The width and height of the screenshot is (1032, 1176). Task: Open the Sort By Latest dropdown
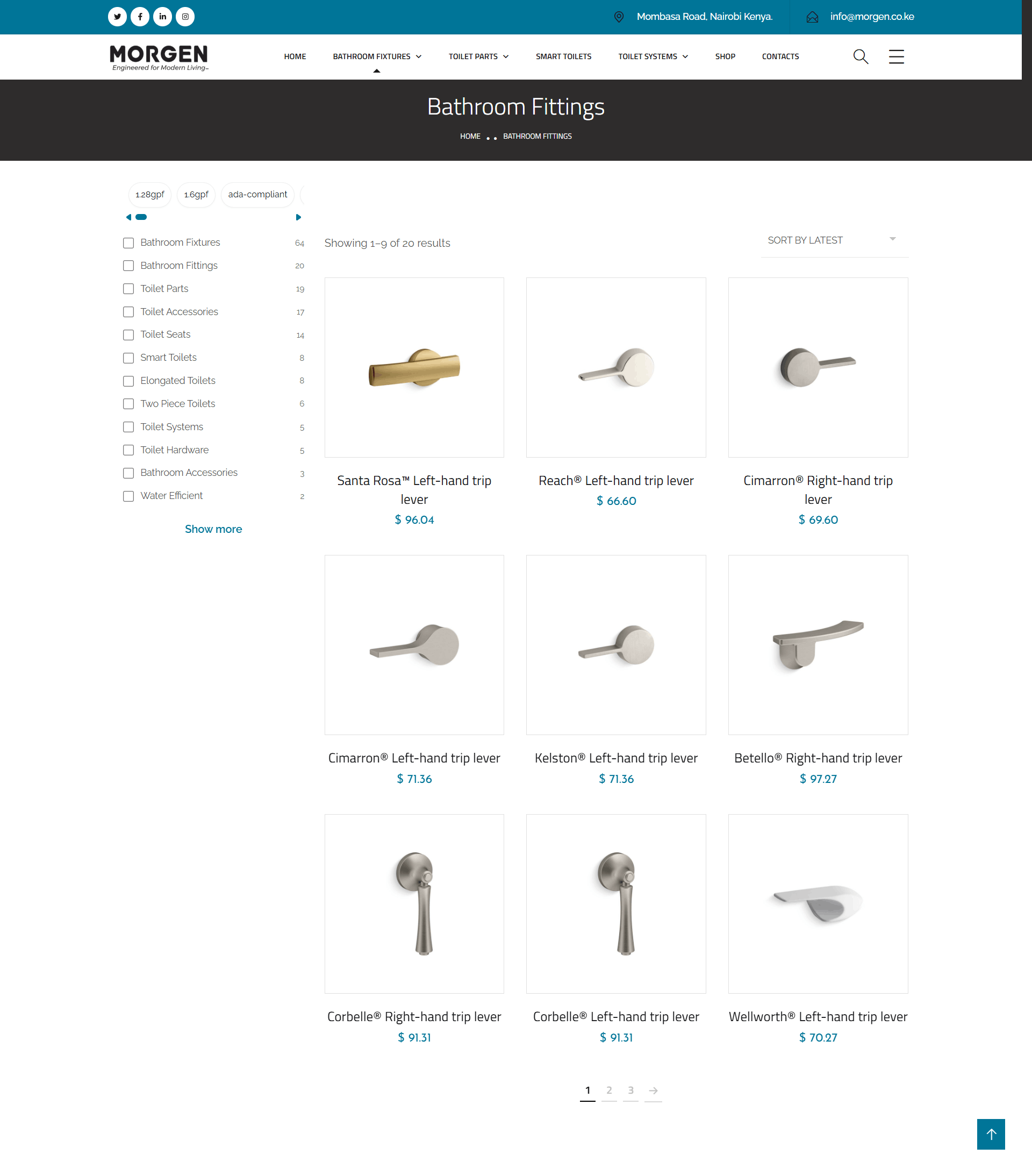click(834, 240)
